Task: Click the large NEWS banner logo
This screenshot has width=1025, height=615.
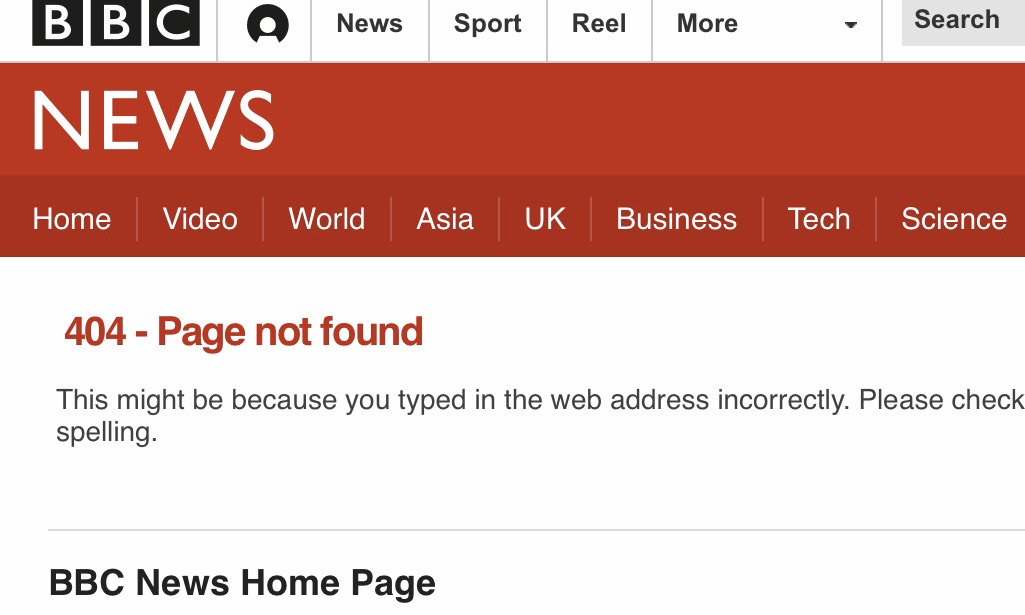Action: click(153, 121)
